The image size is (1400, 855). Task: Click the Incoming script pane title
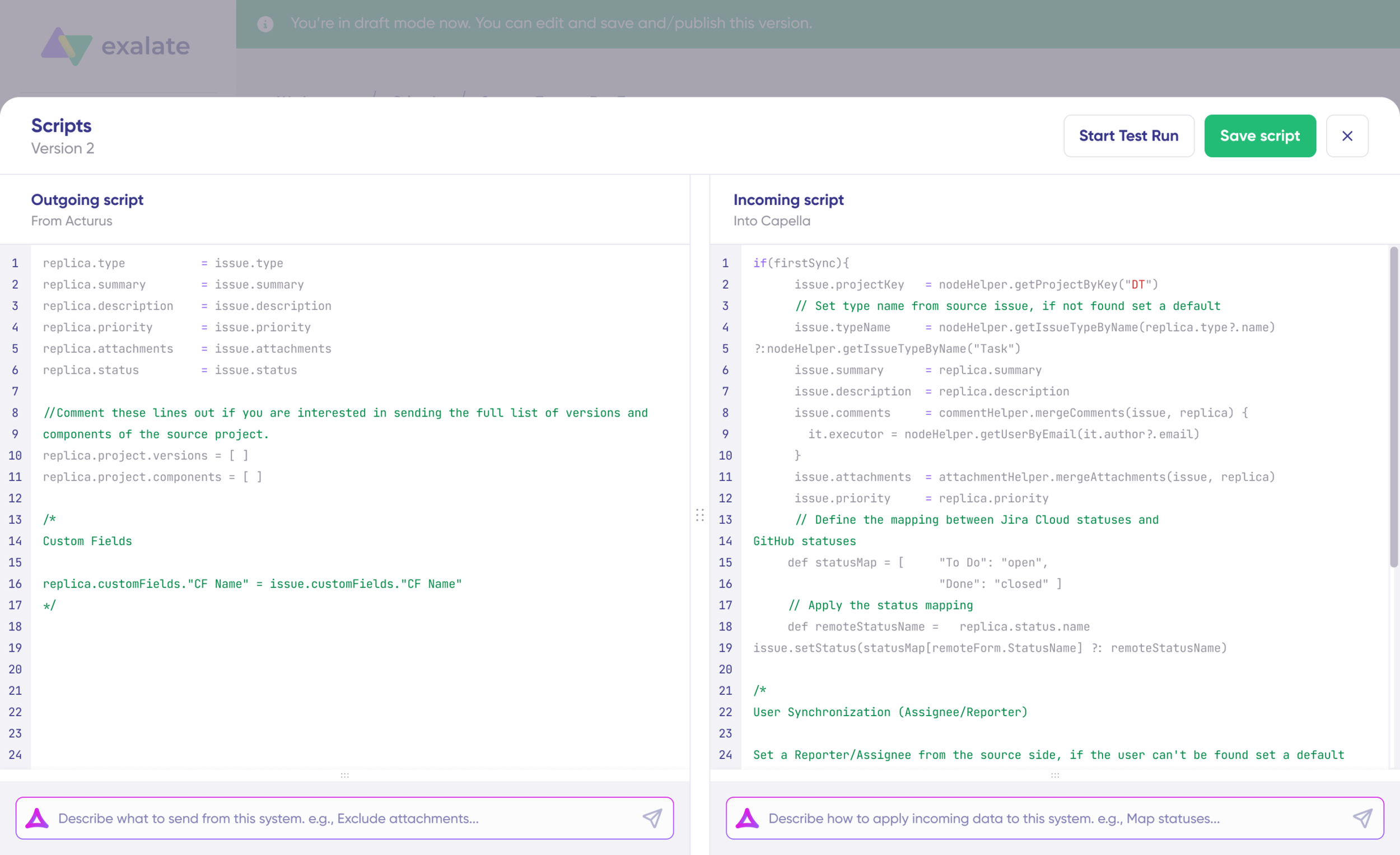[x=788, y=200]
